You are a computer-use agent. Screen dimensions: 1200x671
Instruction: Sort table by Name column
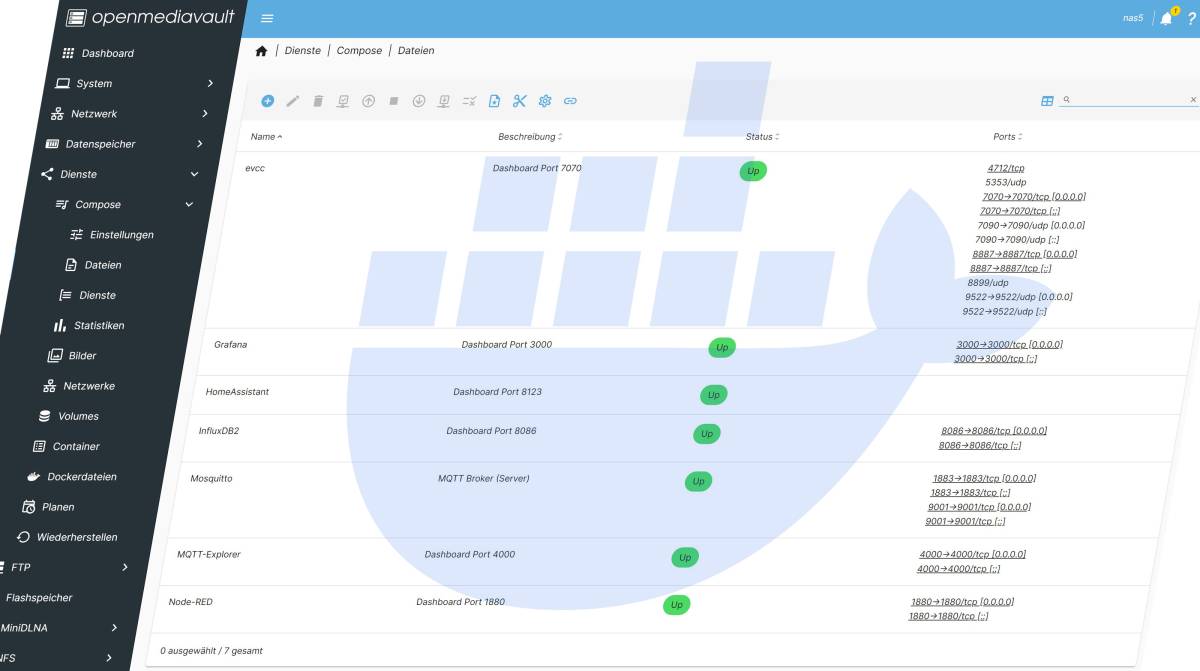266,137
